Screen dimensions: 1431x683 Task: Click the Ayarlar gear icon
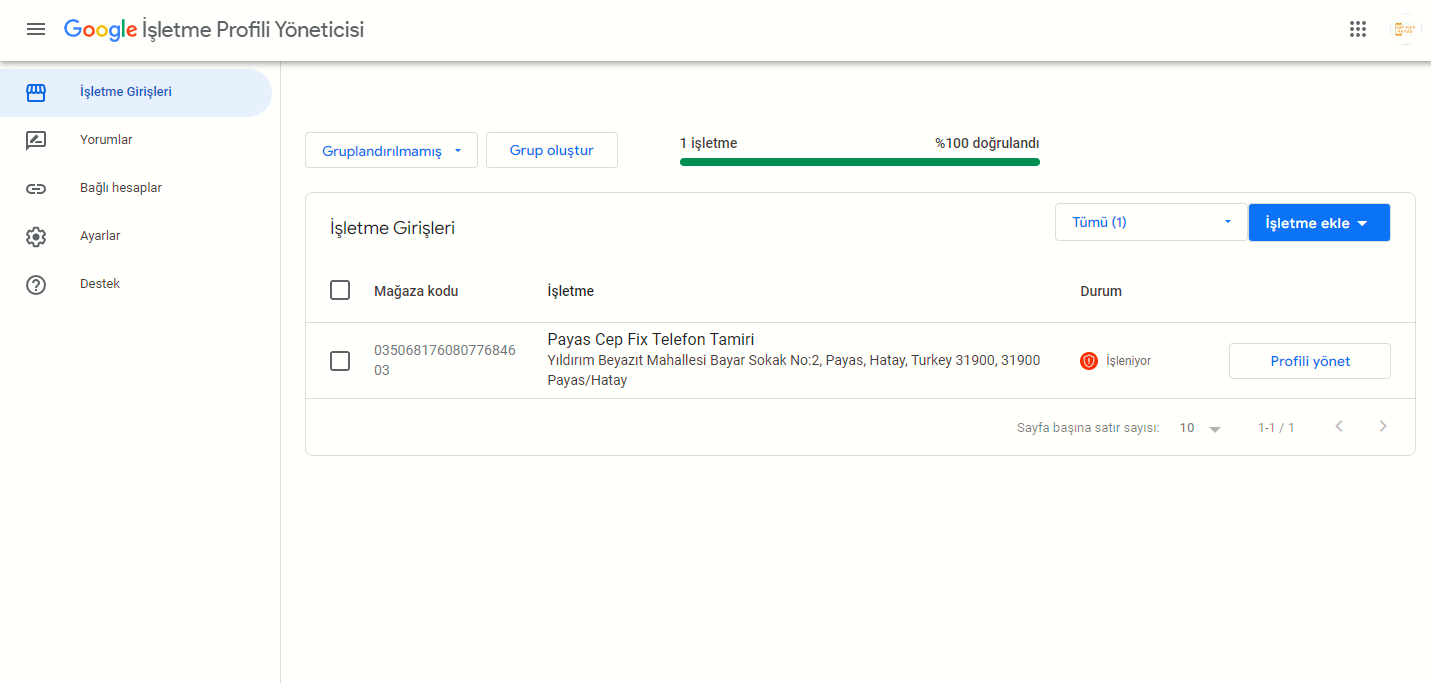point(36,236)
